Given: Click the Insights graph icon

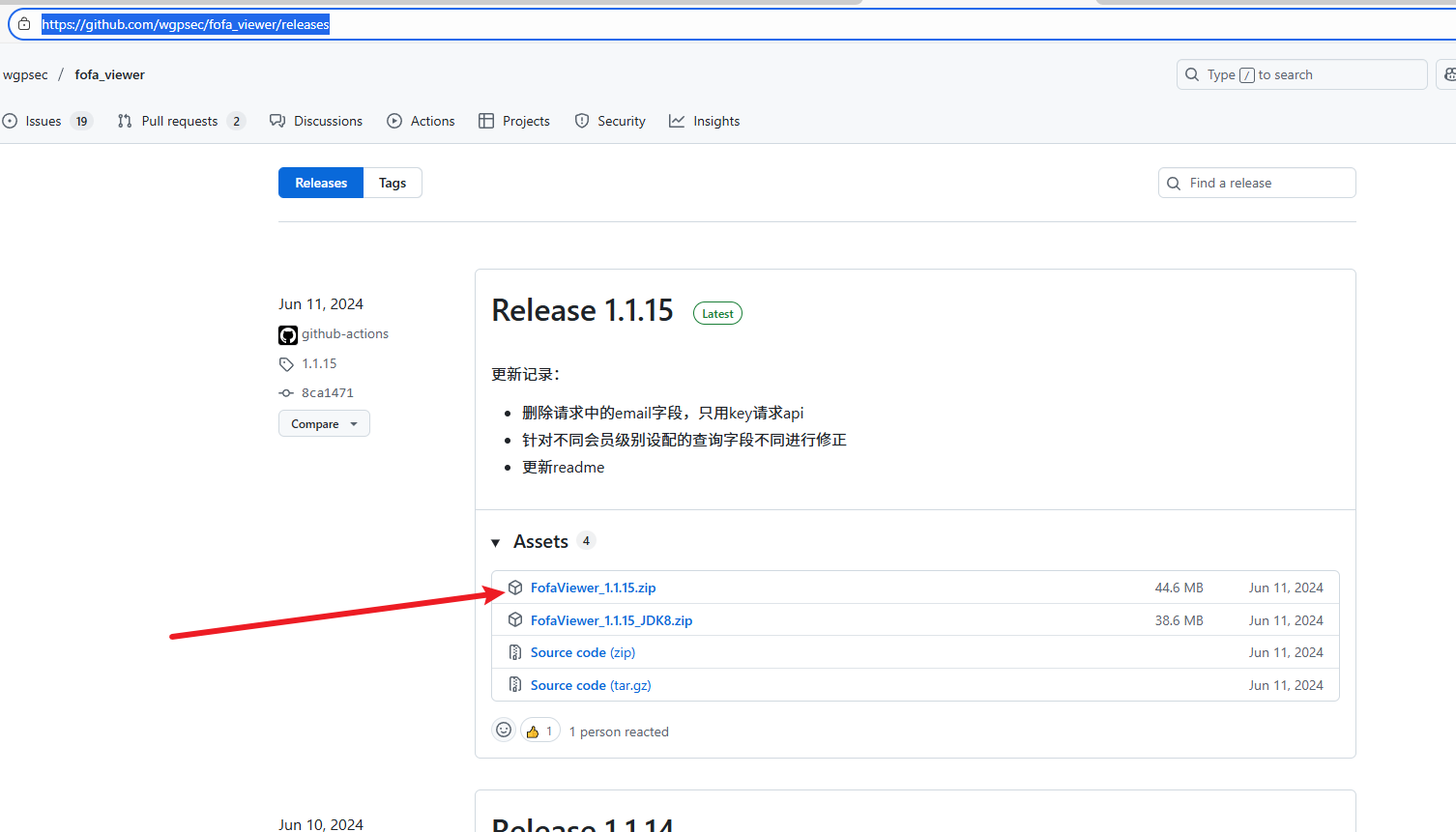Looking at the screenshot, I should (x=677, y=121).
